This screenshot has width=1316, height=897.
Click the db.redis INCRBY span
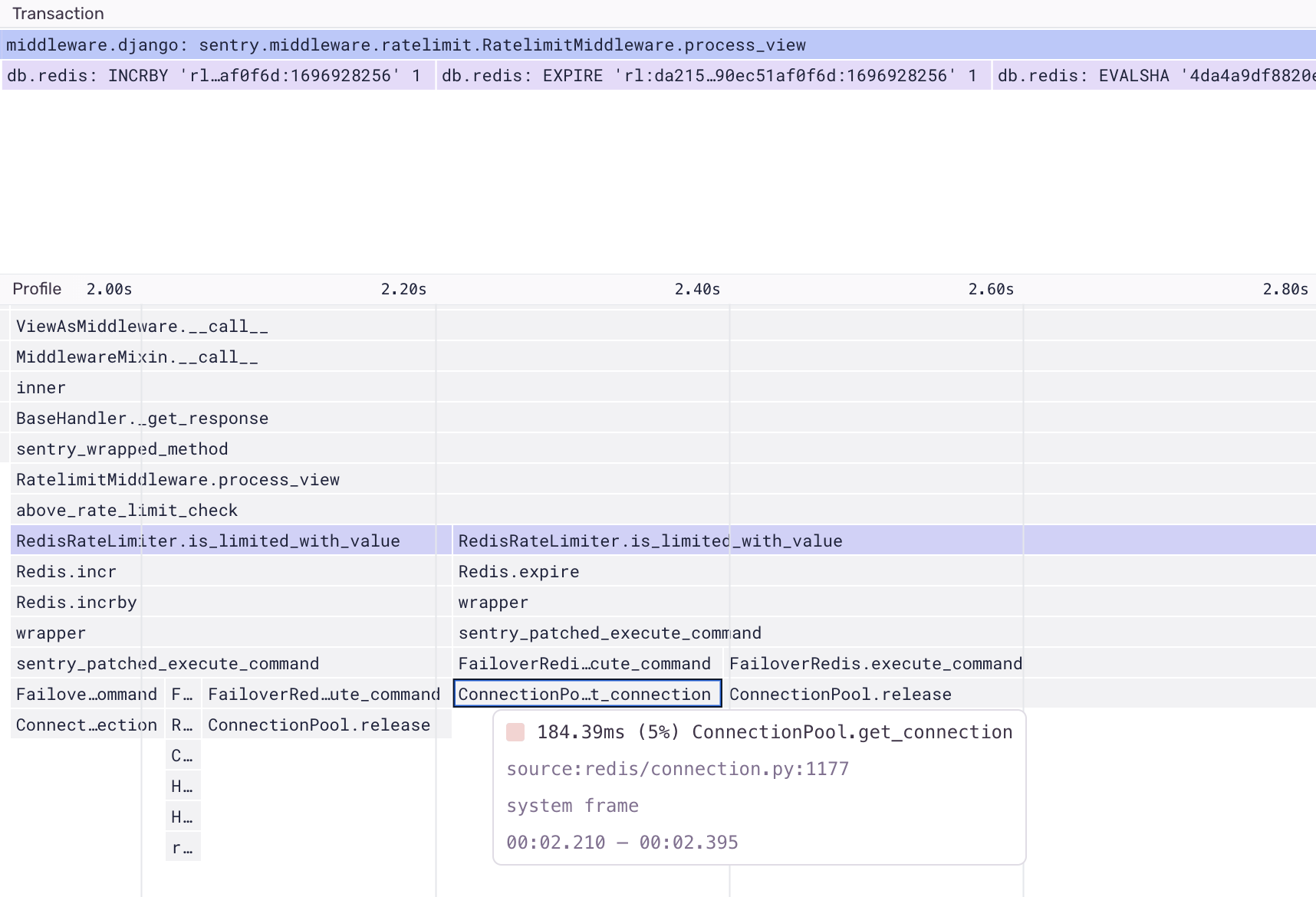pos(218,76)
